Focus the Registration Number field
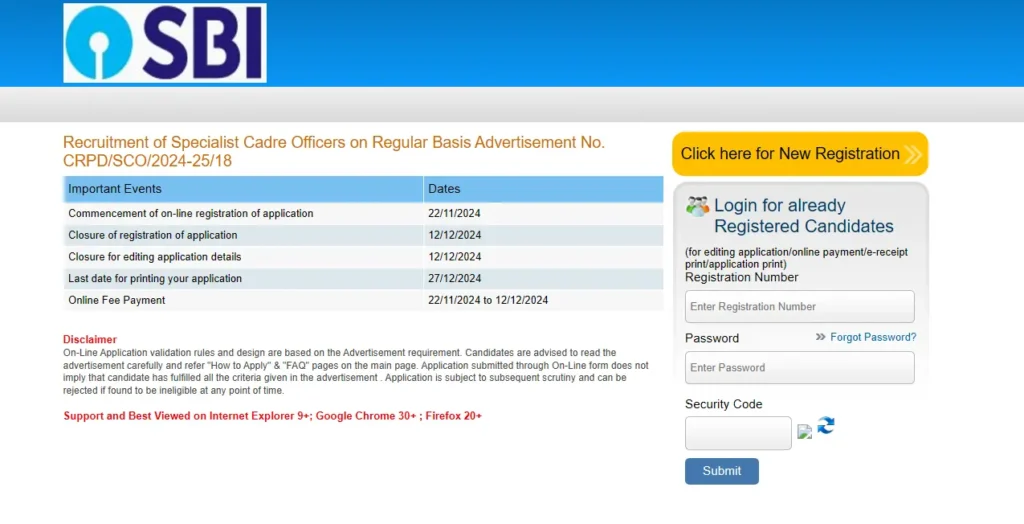The image size is (1024, 524). pyautogui.click(x=799, y=307)
